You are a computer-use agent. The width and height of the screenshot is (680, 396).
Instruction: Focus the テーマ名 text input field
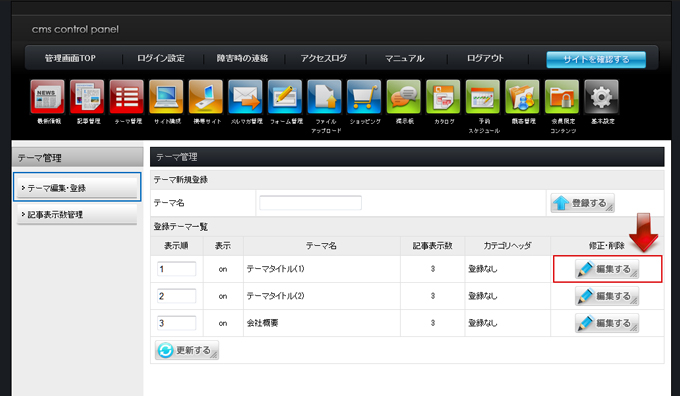pos(311,203)
